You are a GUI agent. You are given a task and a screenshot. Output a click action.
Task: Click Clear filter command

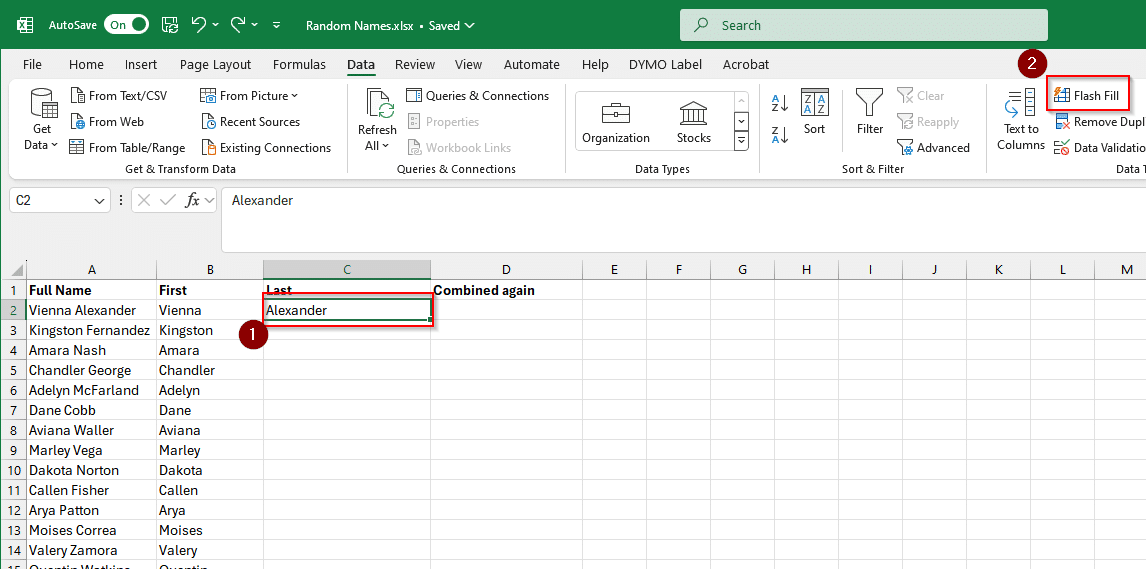point(921,96)
